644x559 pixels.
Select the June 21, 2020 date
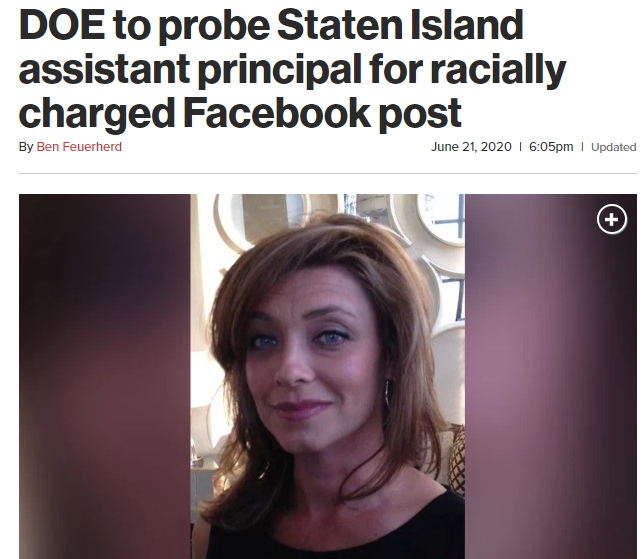[471, 147]
